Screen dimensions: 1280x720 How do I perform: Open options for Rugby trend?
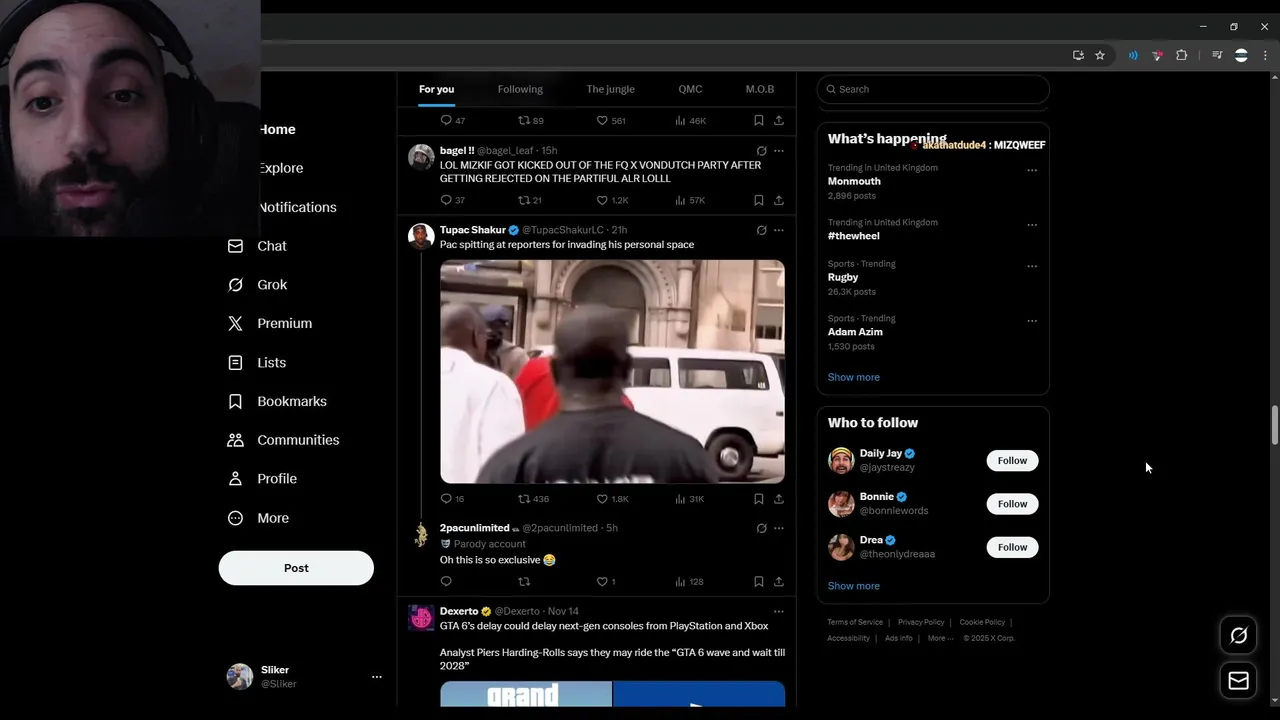1032,266
